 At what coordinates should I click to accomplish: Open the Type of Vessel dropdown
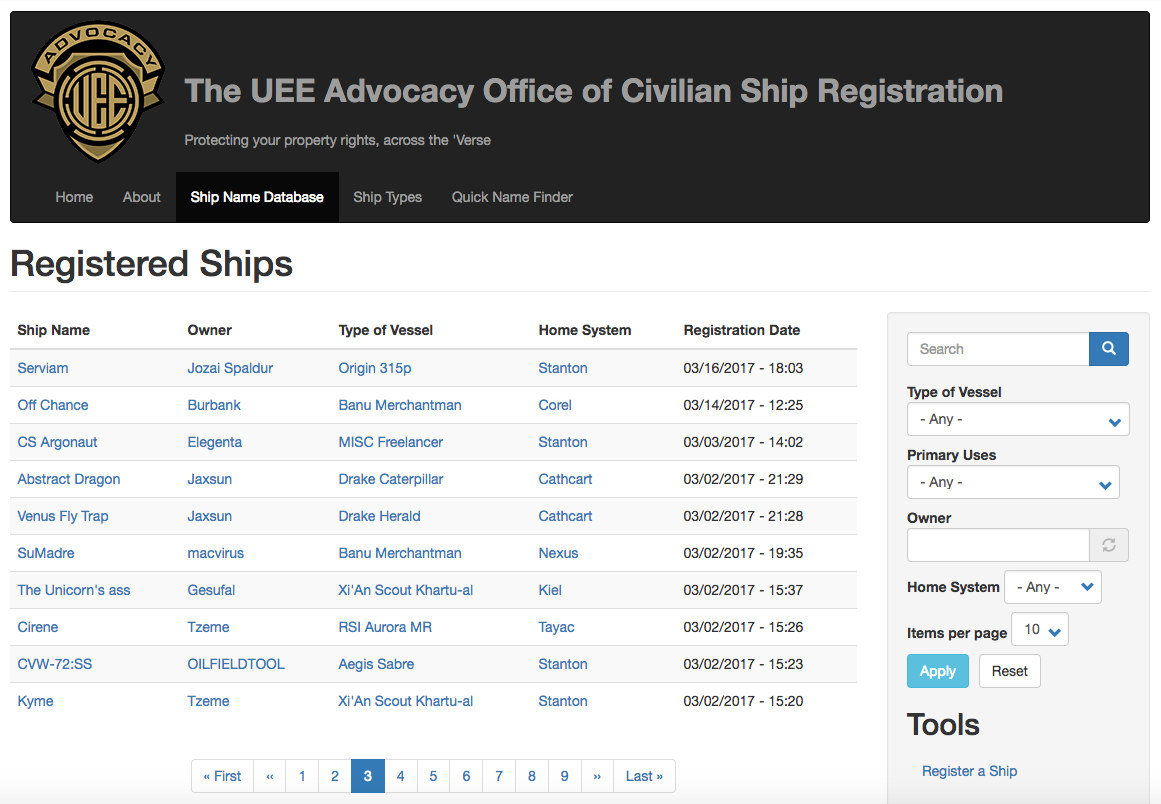[1017, 420]
